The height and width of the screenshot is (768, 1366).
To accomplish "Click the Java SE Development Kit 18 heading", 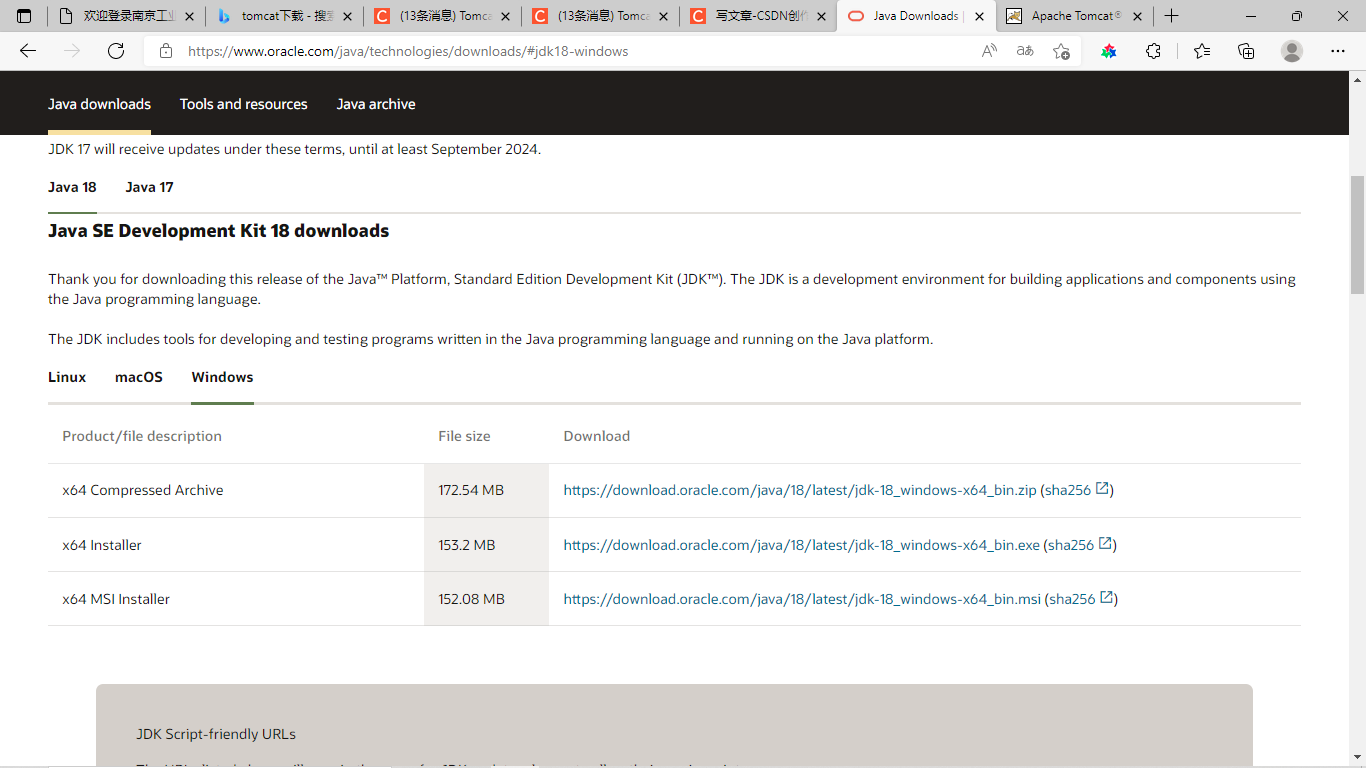I will coord(218,231).
